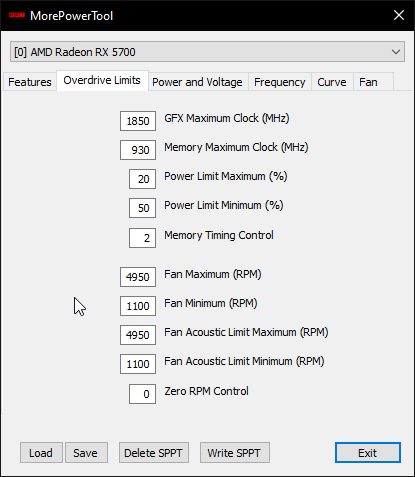Go to the Frequency tab
The width and height of the screenshot is (415, 477).
280,82
